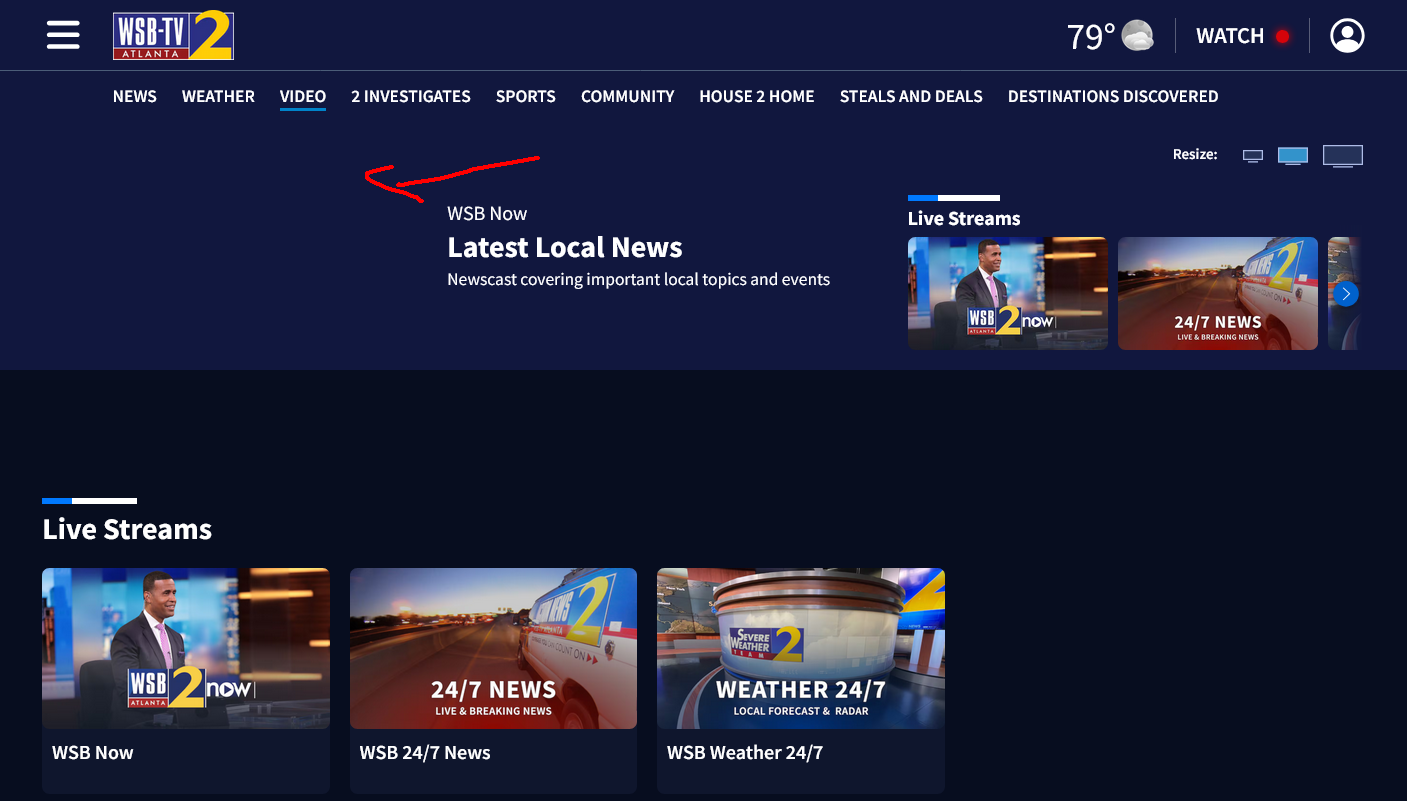Select the Video nav tab
The image size is (1407, 801).
pyautogui.click(x=303, y=96)
